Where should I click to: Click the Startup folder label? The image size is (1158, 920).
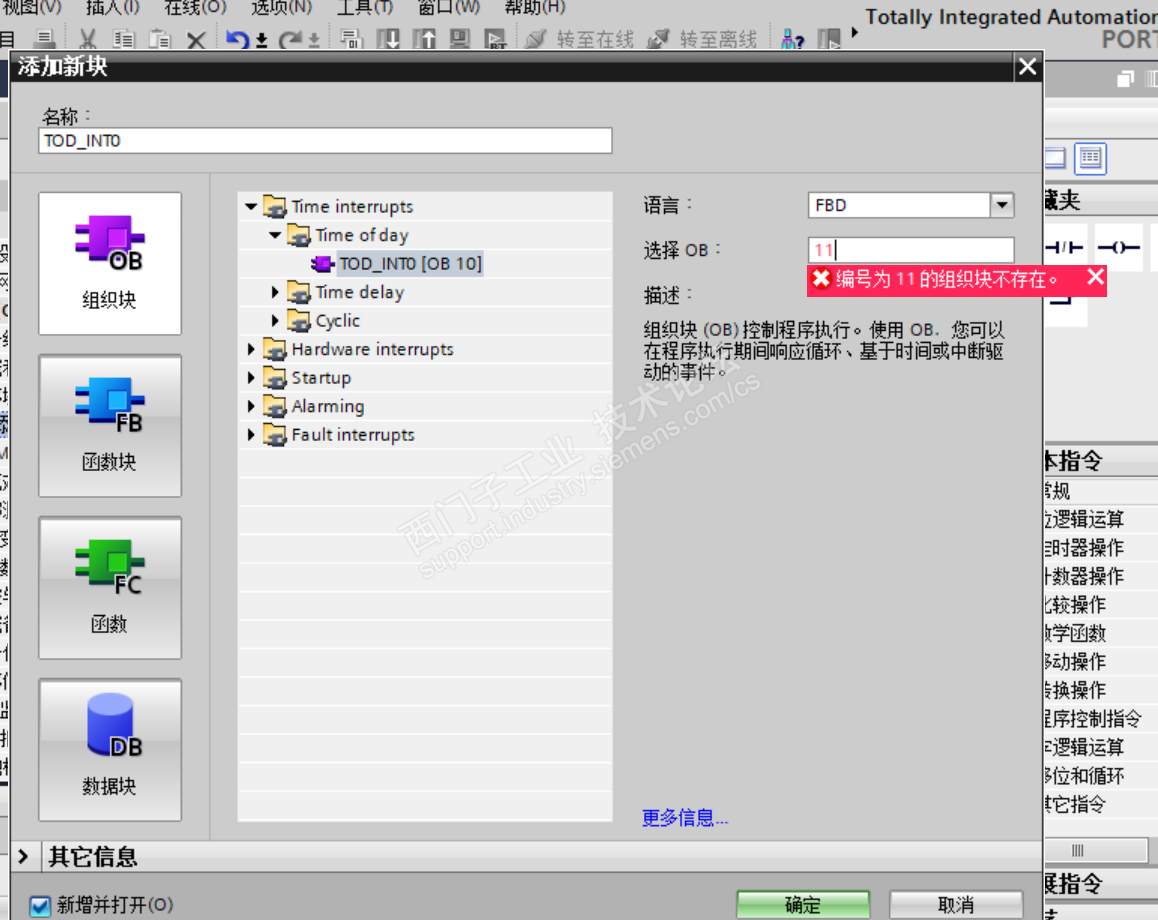pos(321,378)
